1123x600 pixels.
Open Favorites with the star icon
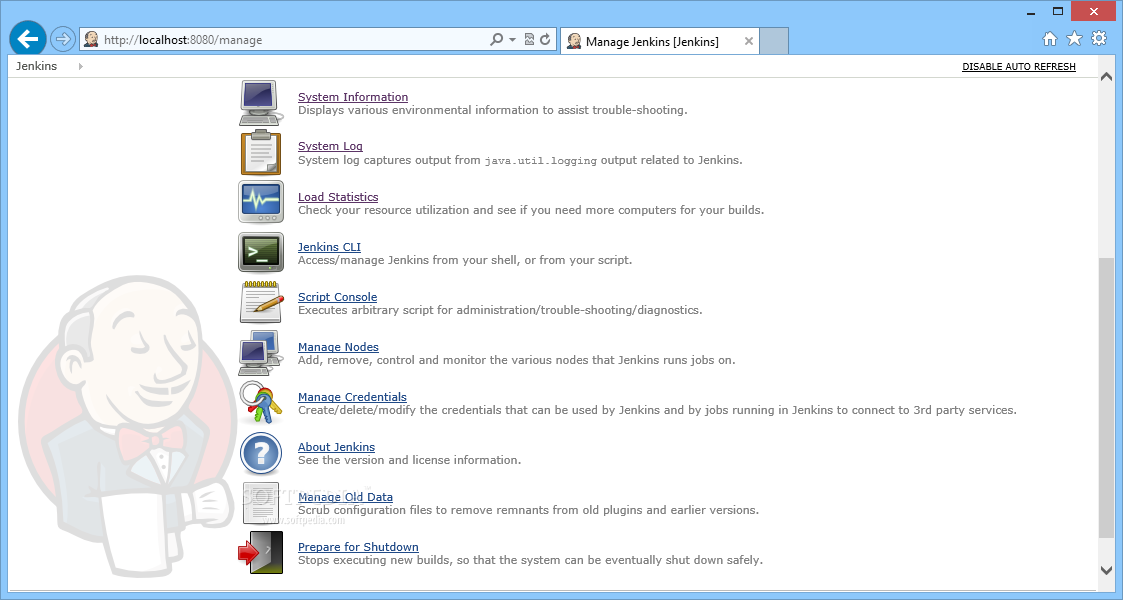tap(1074, 39)
